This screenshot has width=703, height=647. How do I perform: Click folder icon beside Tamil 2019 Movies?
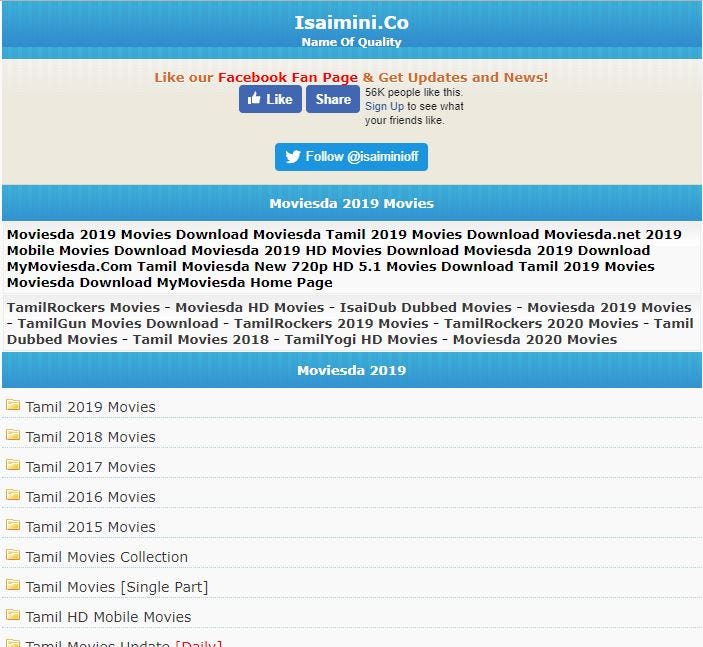pyautogui.click(x=13, y=405)
